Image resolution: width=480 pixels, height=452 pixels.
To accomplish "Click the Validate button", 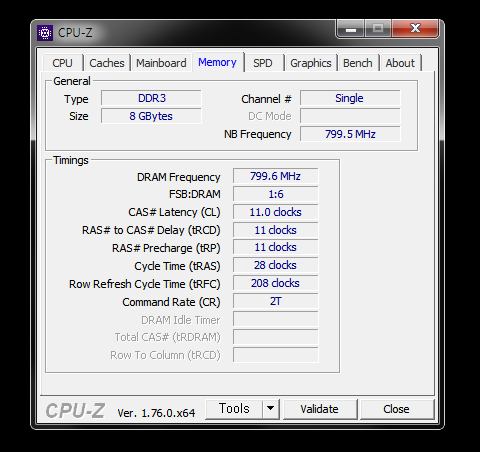I will (319, 409).
